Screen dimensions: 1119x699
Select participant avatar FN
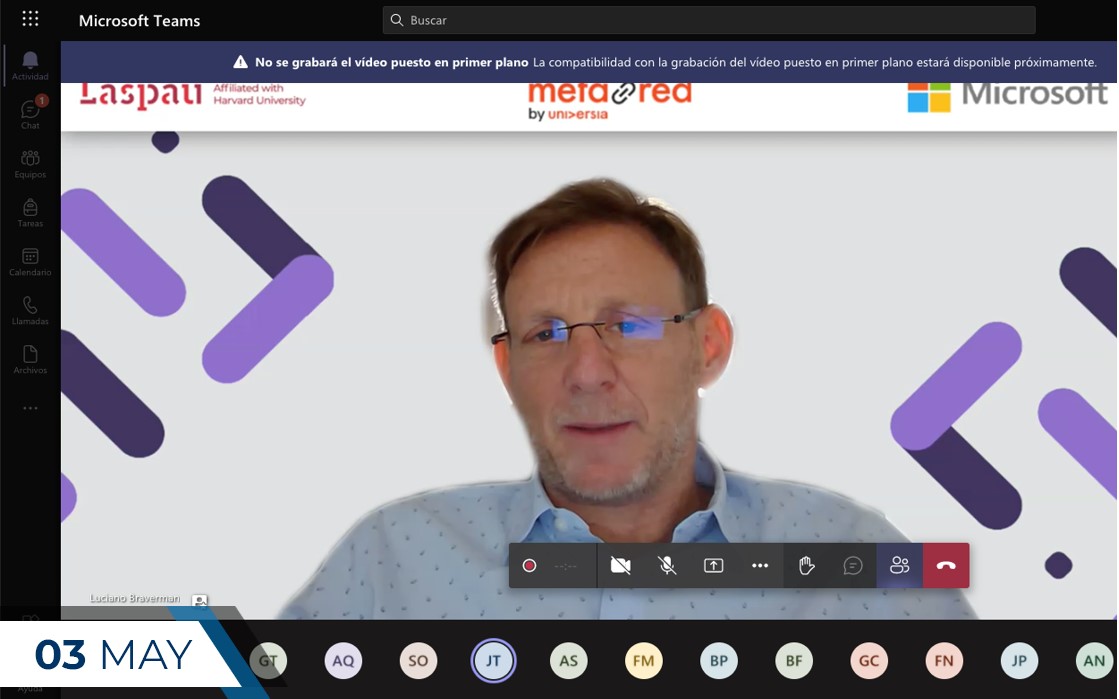(x=944, y=660)
